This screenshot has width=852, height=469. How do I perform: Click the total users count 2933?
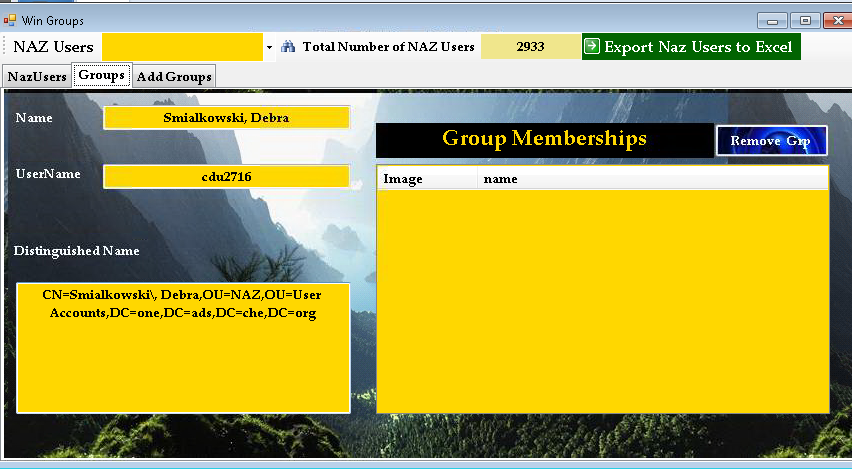point(530,47)
